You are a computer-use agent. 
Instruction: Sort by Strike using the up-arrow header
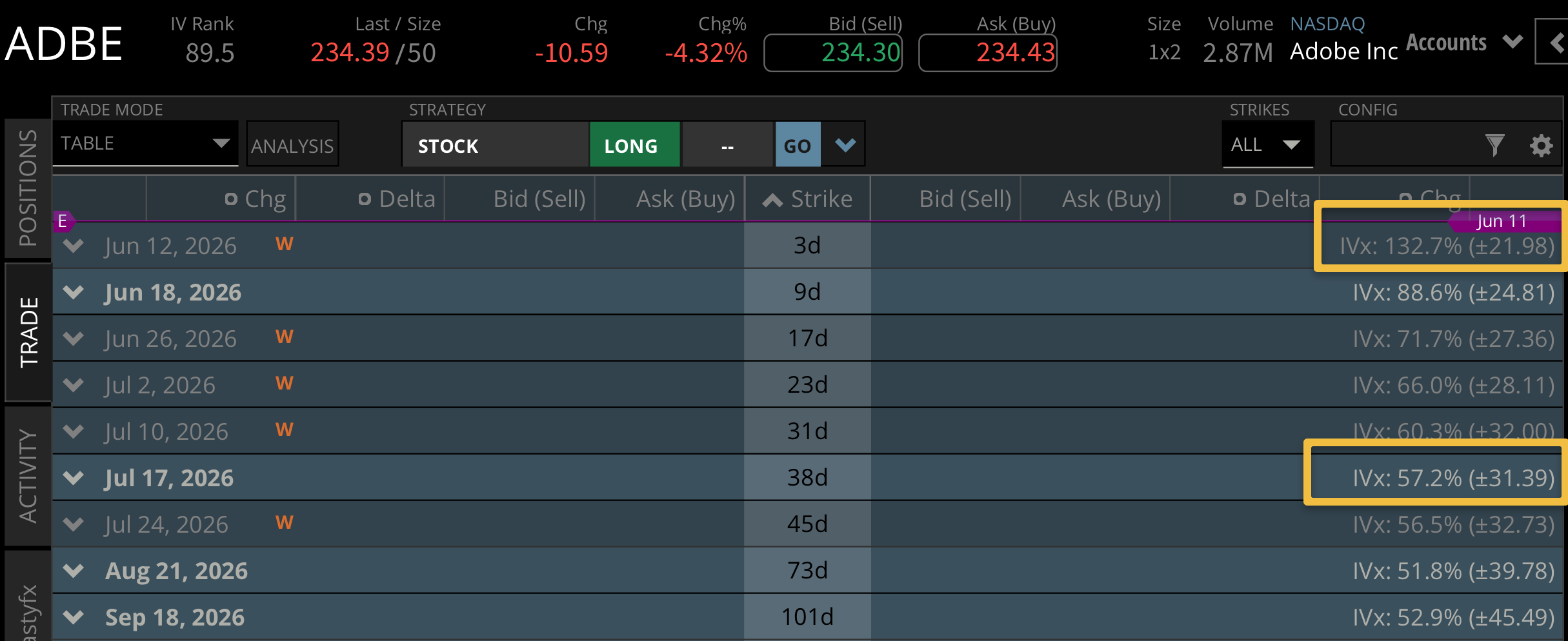[807, 199]
